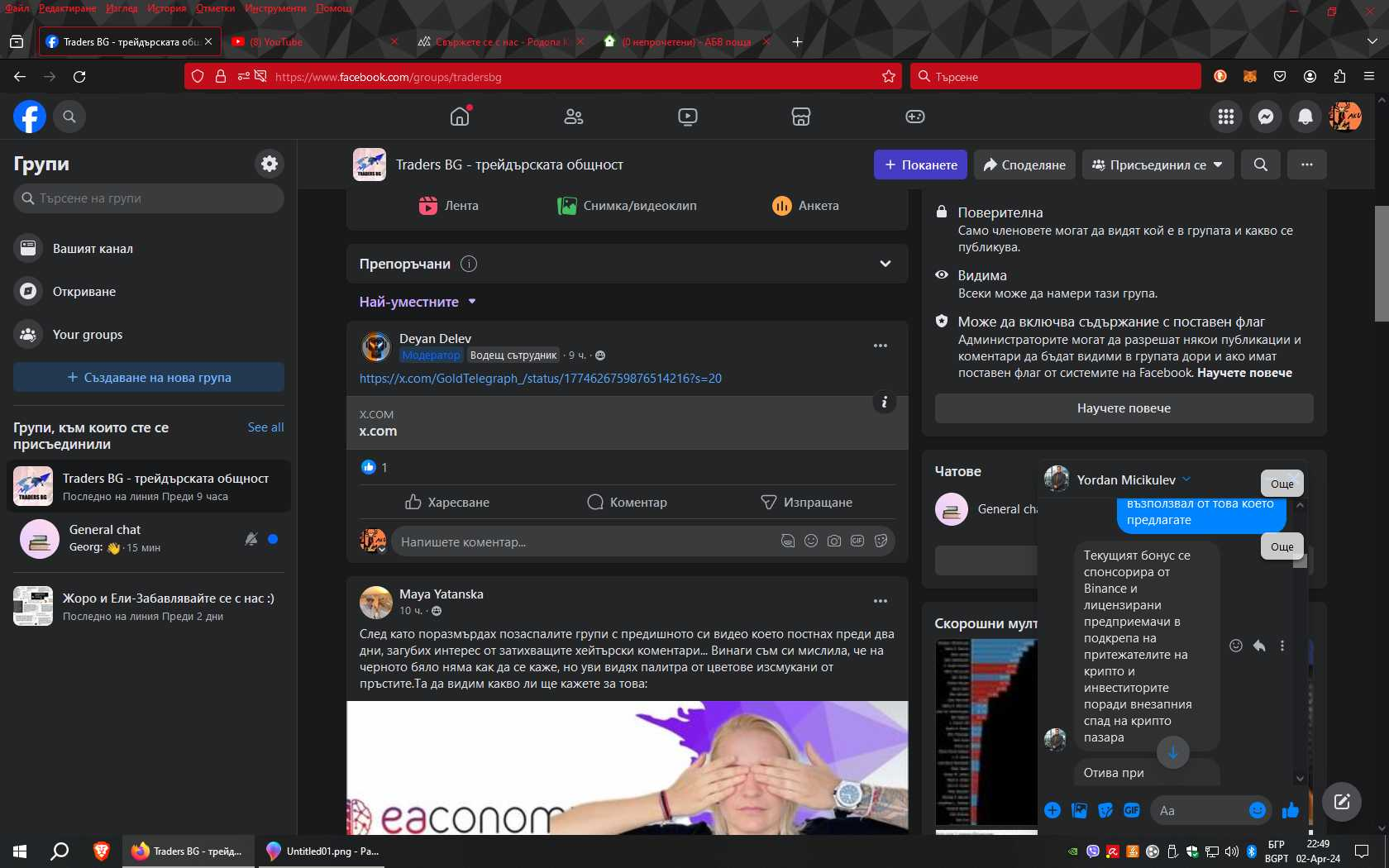
Task: Open the История menu
Action: pos(166,7)
